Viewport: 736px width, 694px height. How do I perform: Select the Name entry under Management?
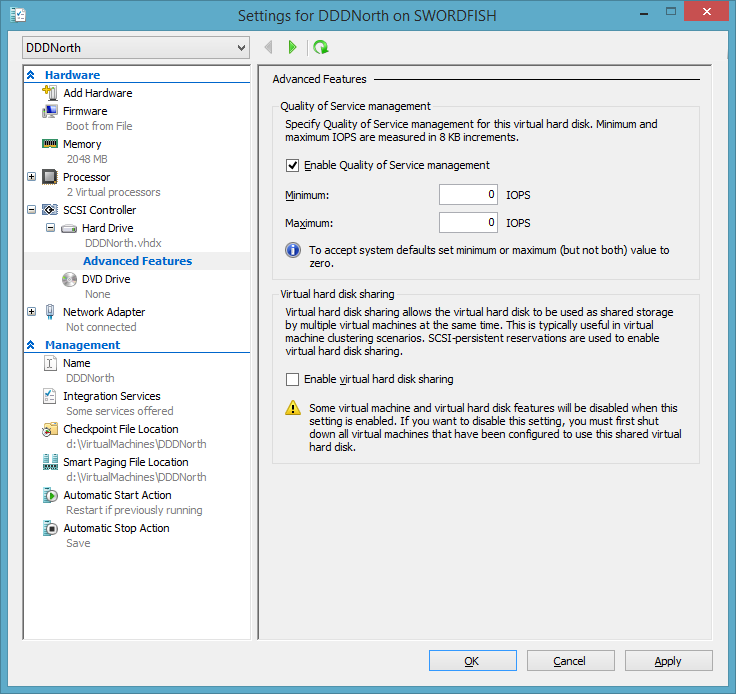[x=77, y=363]
